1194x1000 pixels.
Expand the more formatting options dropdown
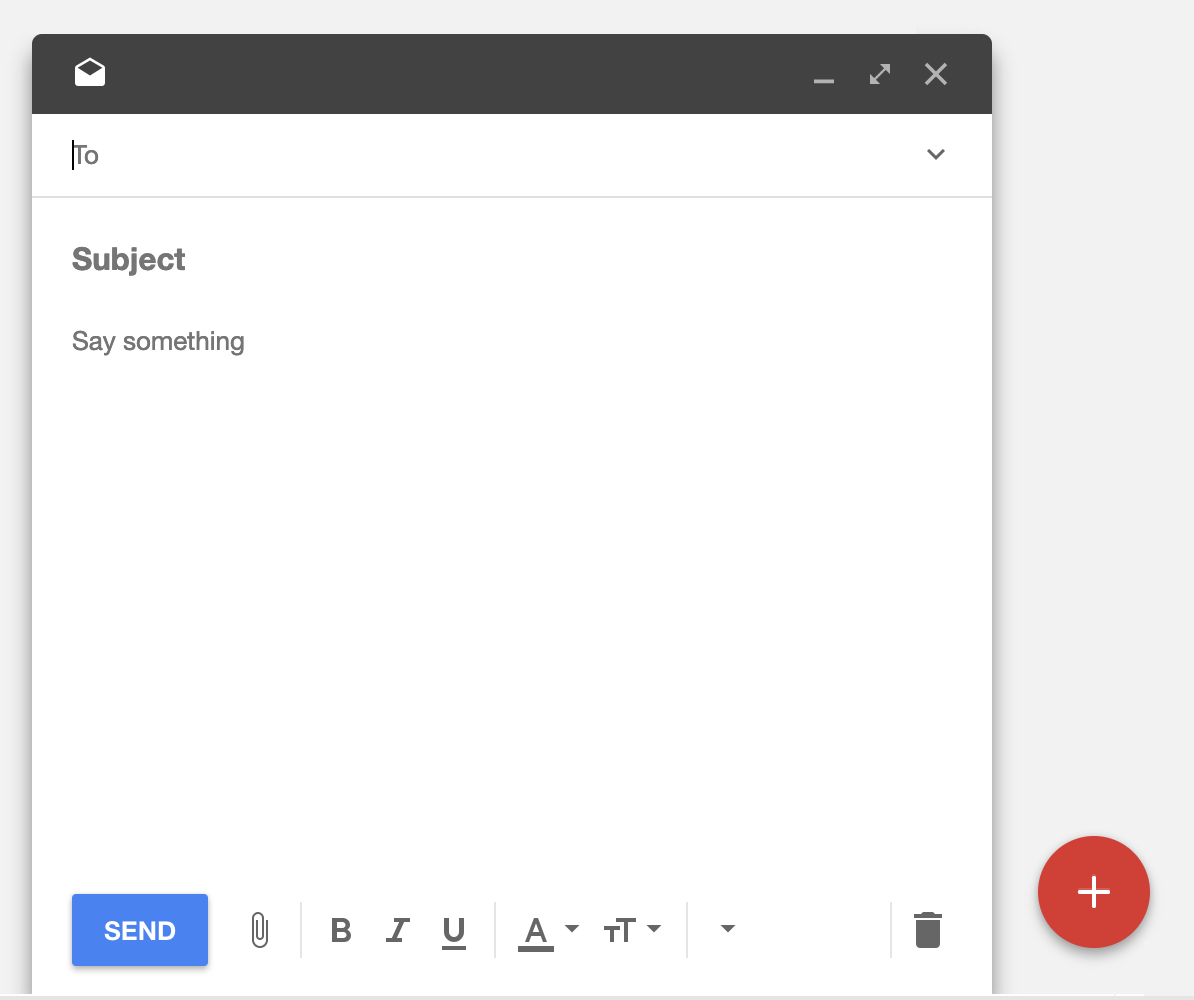pos(727,930)
